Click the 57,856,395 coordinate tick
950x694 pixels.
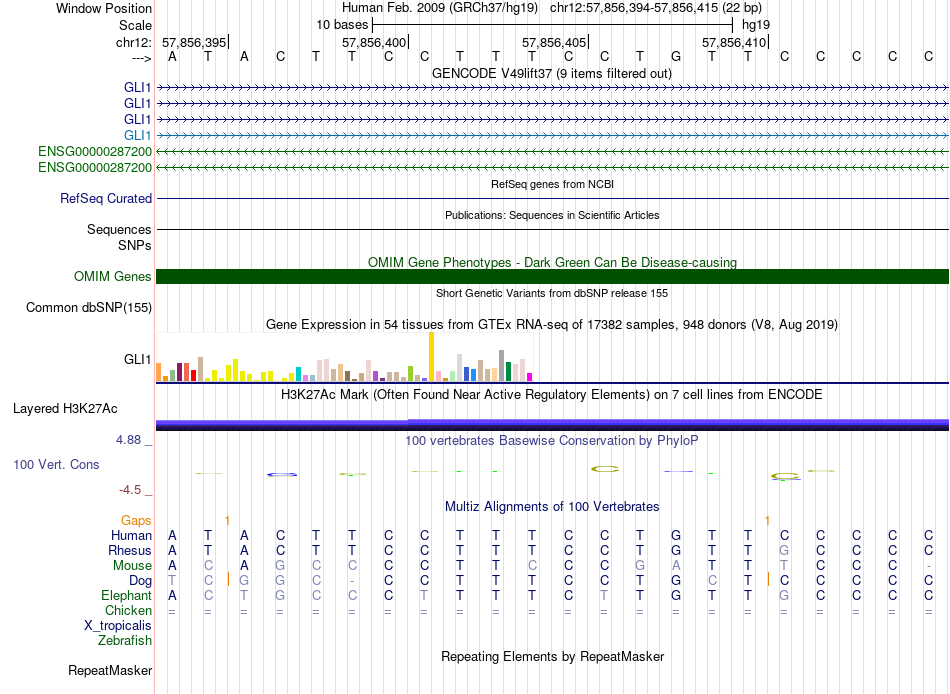195,42
